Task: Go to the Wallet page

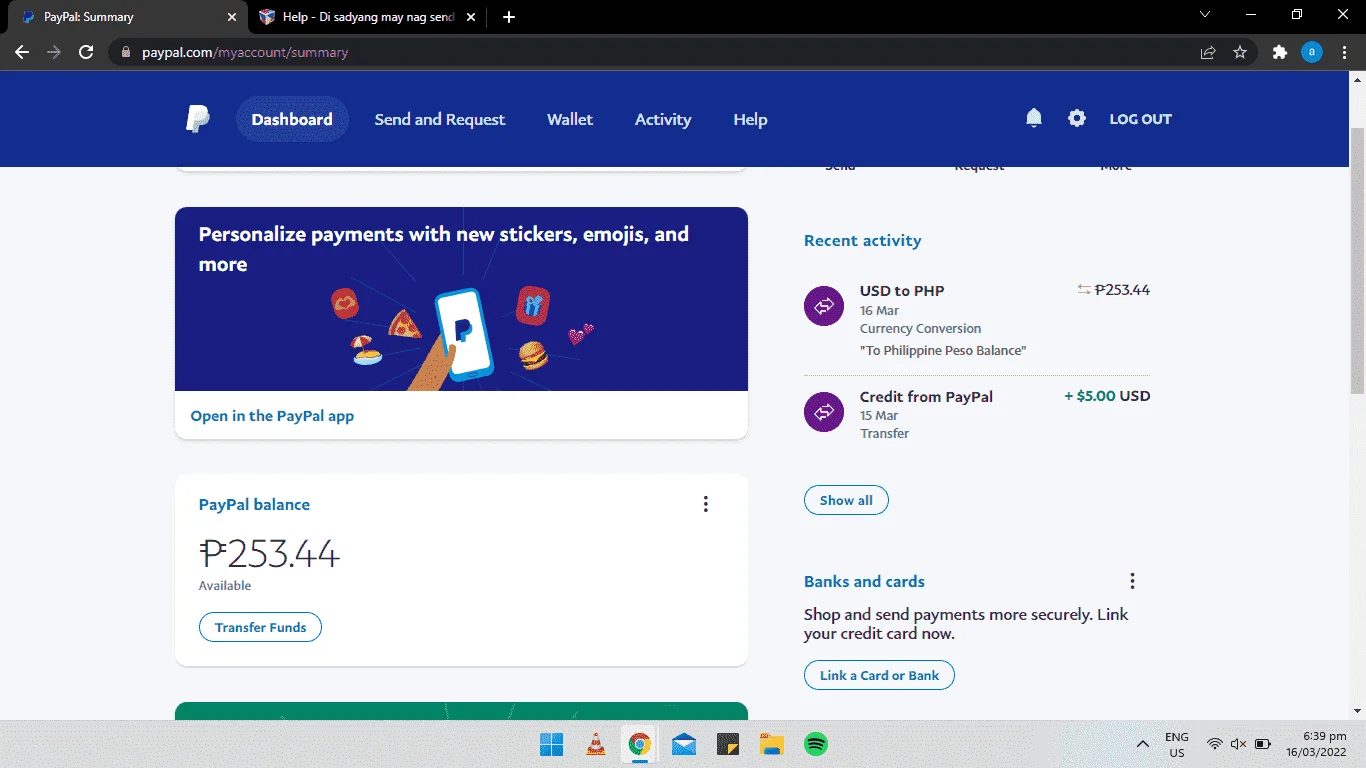Action: [x=570, y=119]
